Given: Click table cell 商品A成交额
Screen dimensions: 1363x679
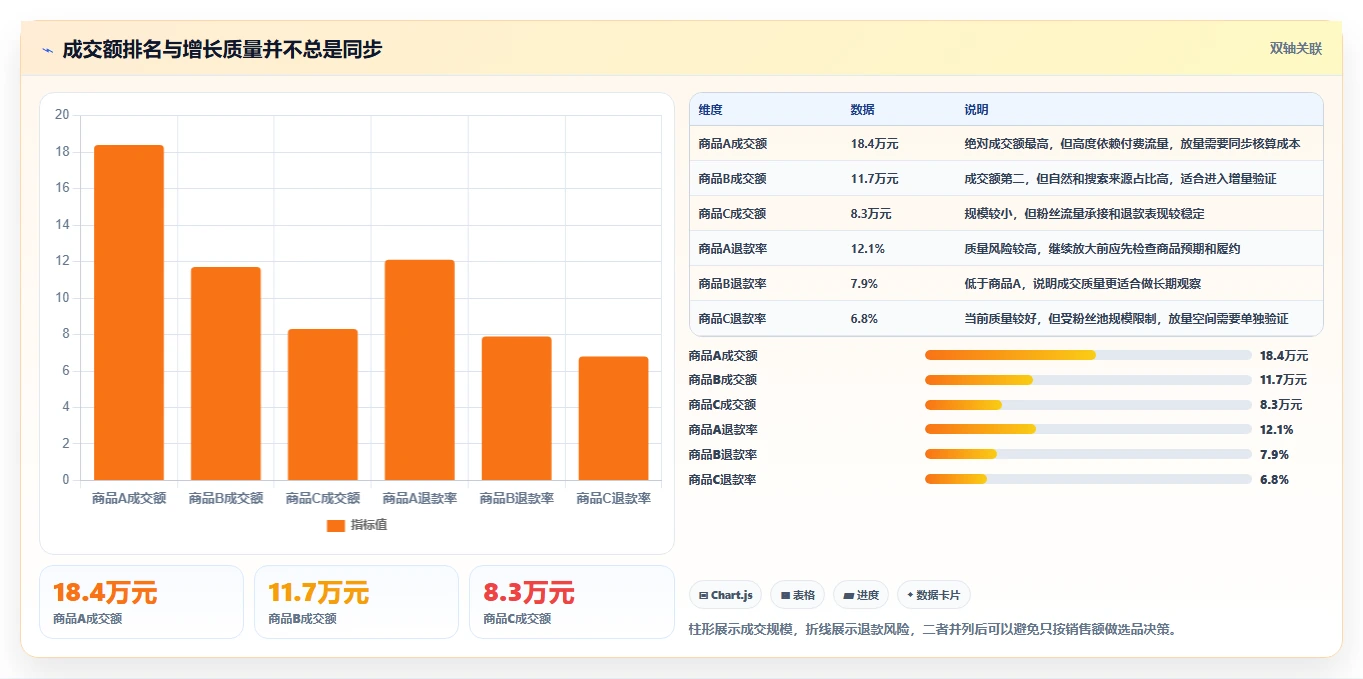Looking at the screenshot, I should click(x=732, y=144).
